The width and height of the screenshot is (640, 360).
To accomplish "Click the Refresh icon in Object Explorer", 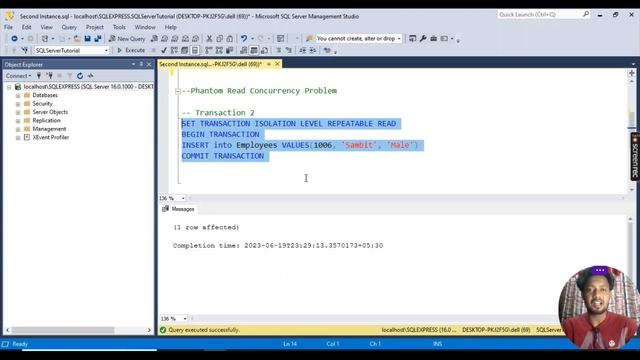I will [x=80, y=76].
